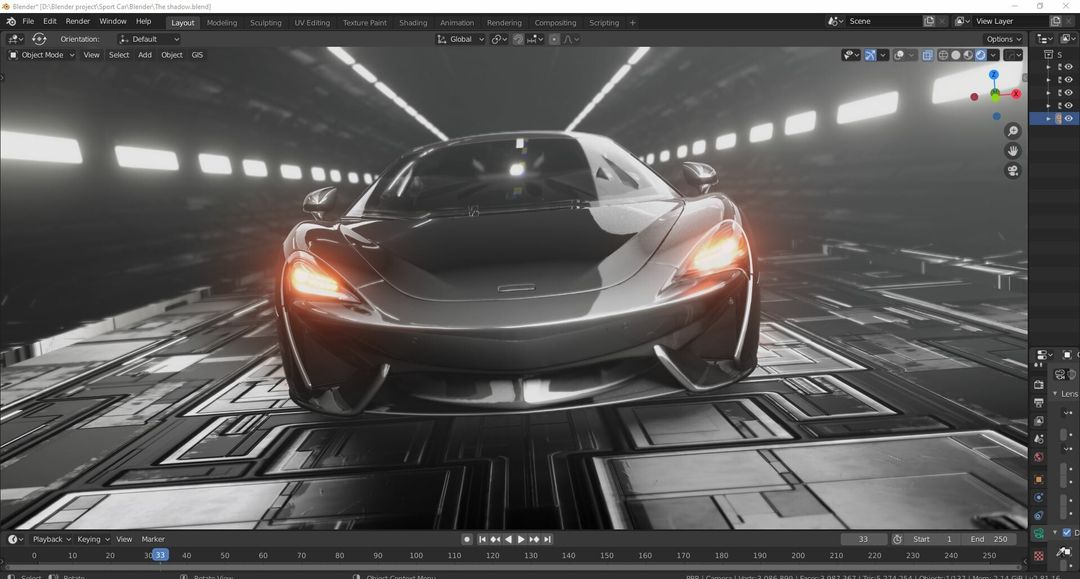The width and height of the screenshot is (1080, 579).
Task: Open the Render properties tab icon
Action: point(1039,384)
